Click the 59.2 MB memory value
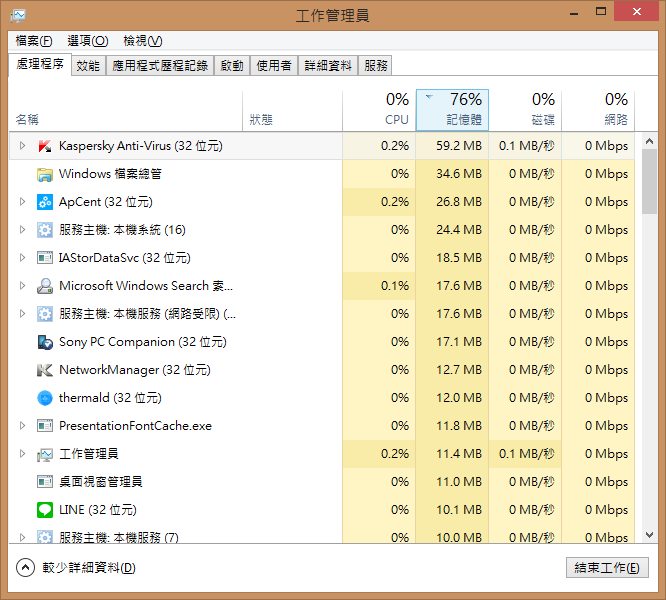Image resolution: width=666 pixels, height=600 pixels. click(x=459, y=146)
